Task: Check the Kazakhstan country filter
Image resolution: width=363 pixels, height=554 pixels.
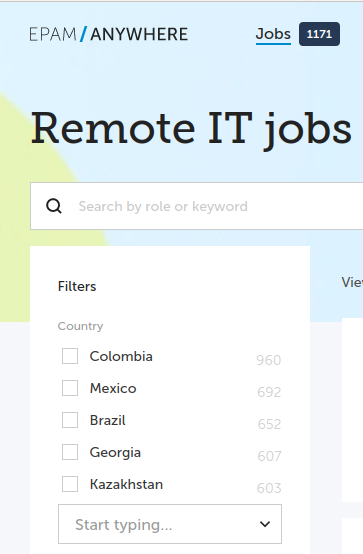Action: click(x=70, y=484)
